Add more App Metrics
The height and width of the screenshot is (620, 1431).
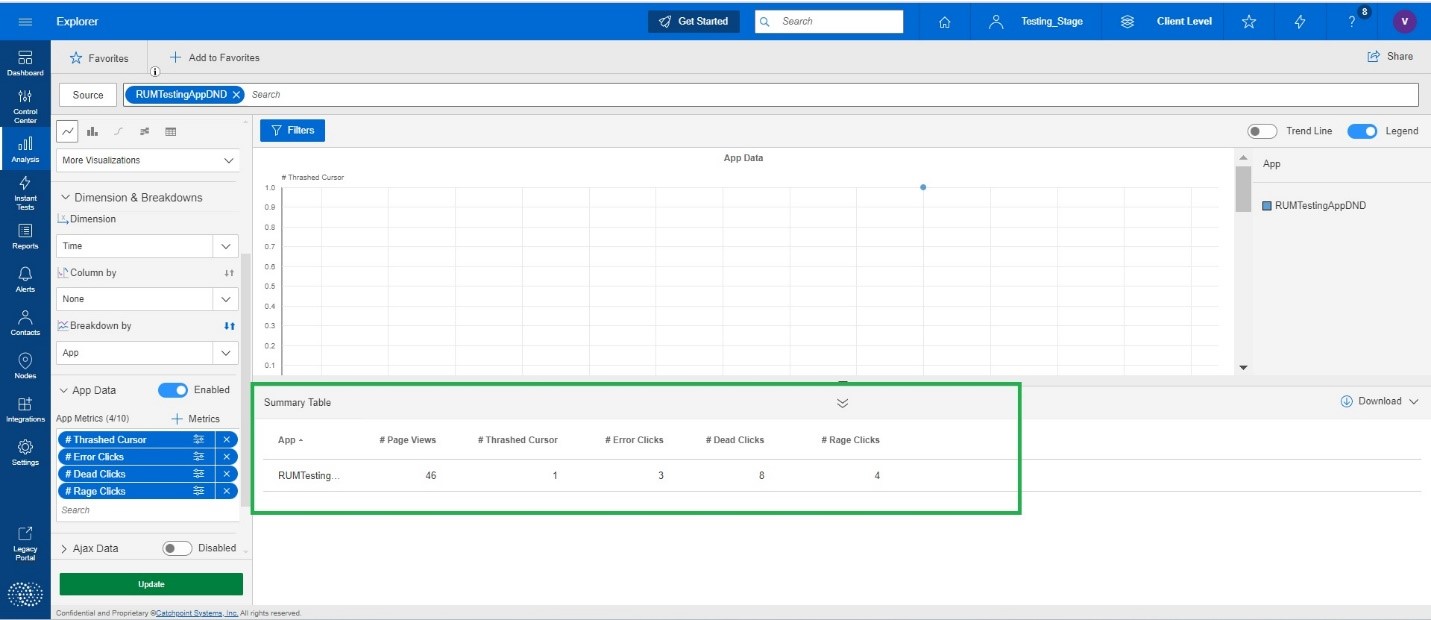point(196,419)
